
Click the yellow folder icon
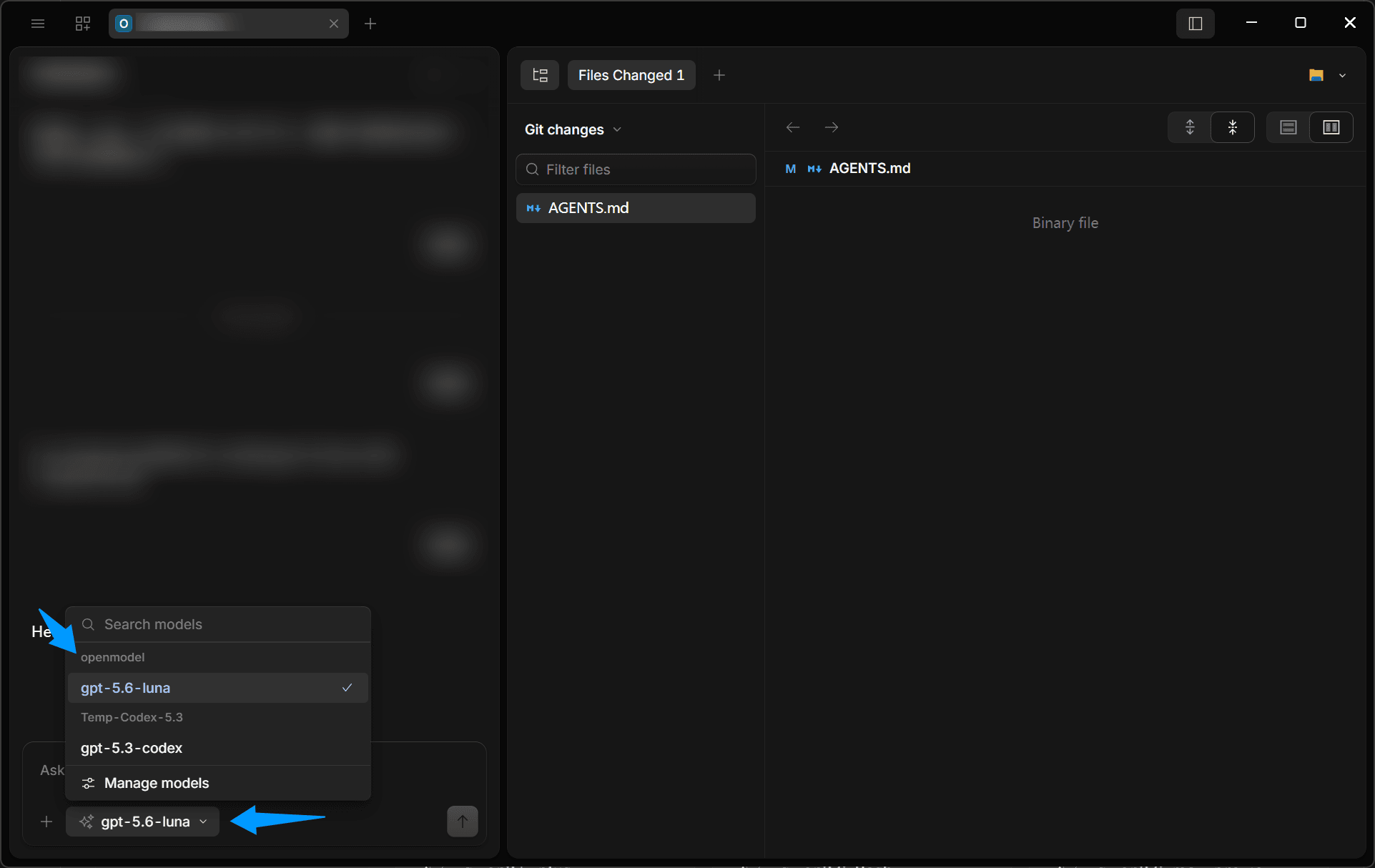coord(1316,75)
